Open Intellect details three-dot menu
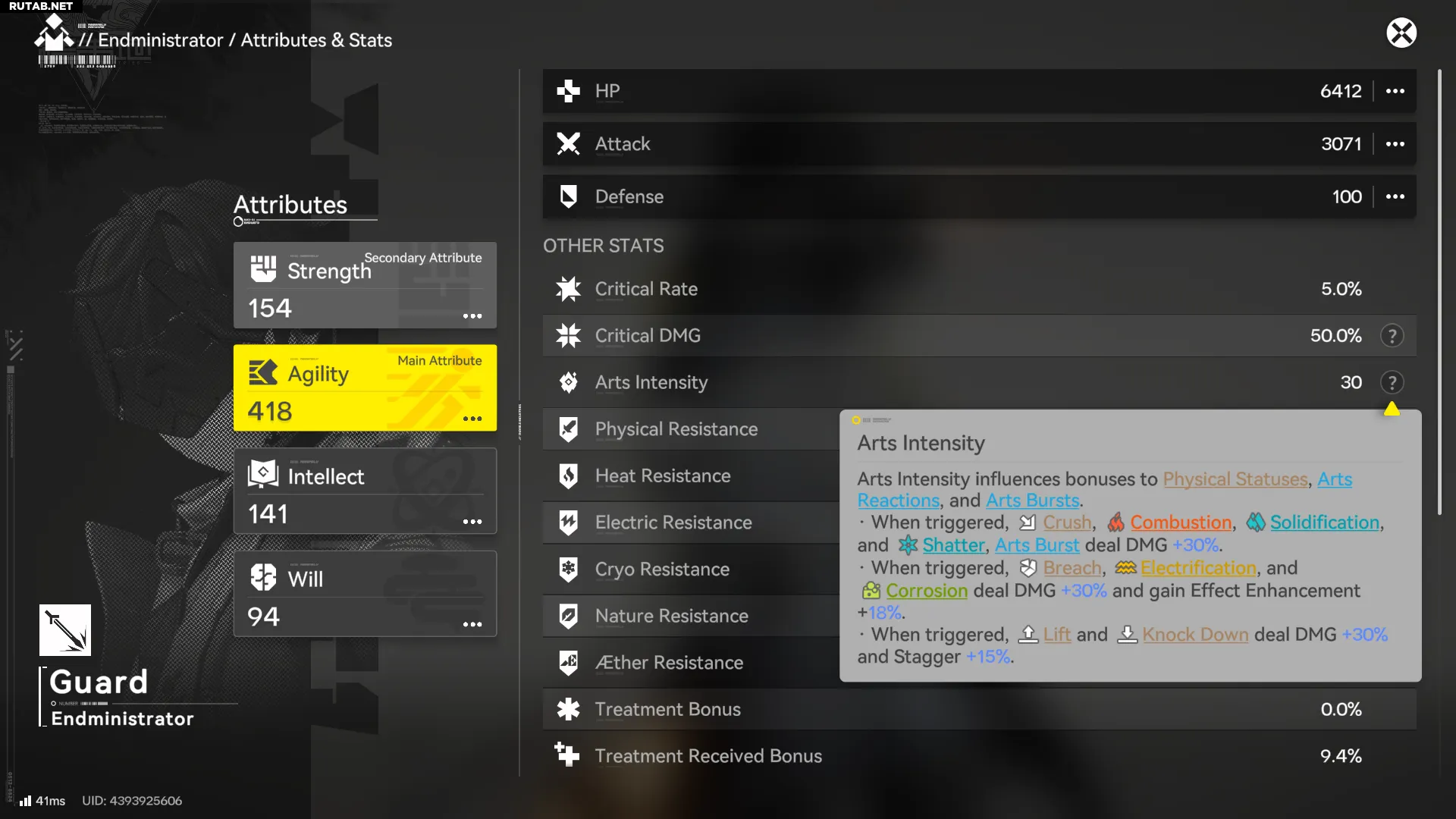 click(472, 522)
